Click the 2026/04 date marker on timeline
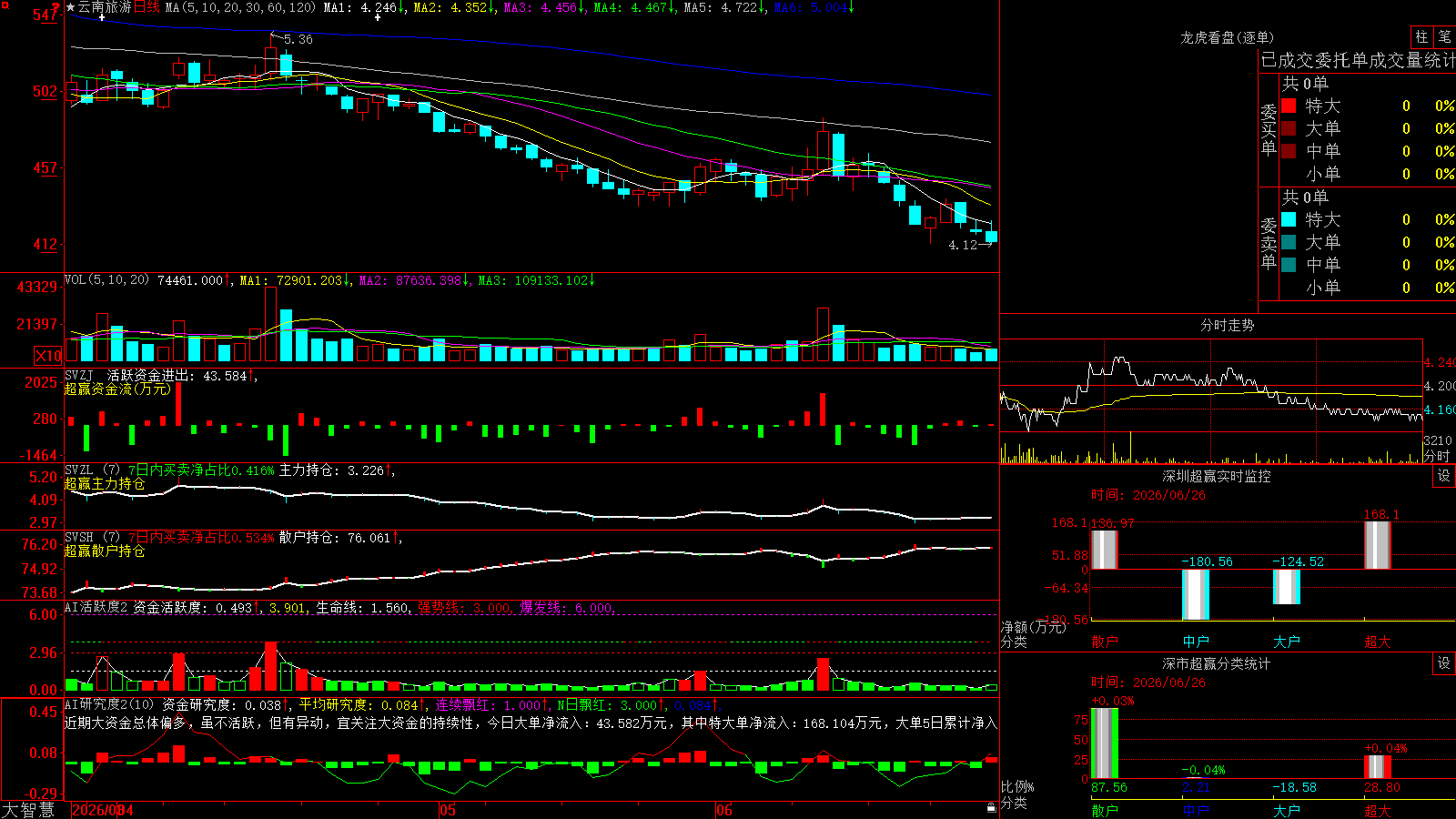Image resolution: width=1456 pixels, height=819 pixels. [x=103, y=810]
